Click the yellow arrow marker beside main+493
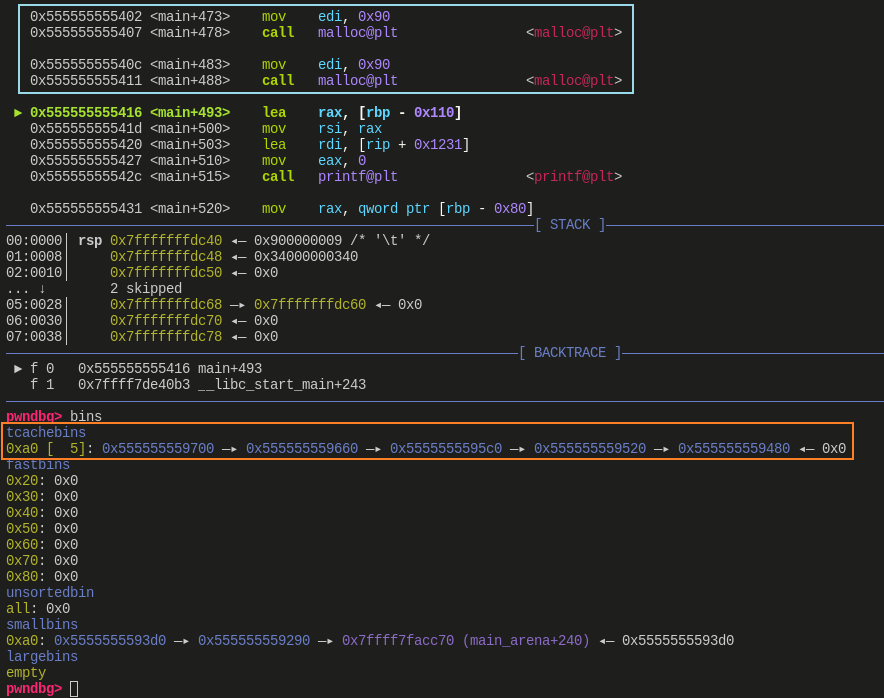 [17, 112]
